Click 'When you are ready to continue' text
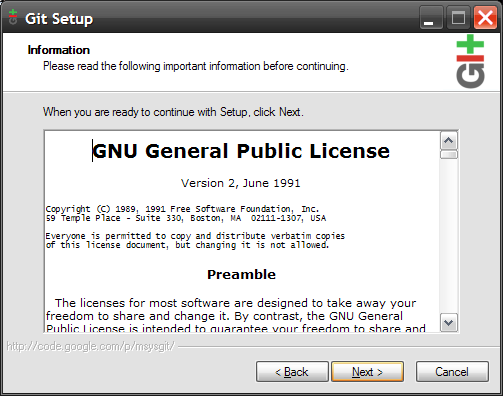 point(173,112)
